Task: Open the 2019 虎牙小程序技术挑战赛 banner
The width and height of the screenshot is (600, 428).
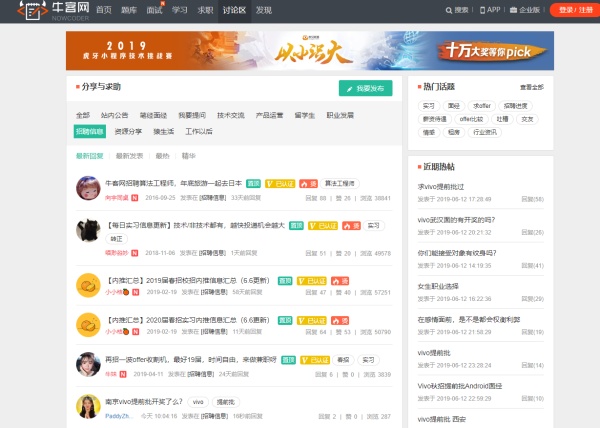Action: 310,51
